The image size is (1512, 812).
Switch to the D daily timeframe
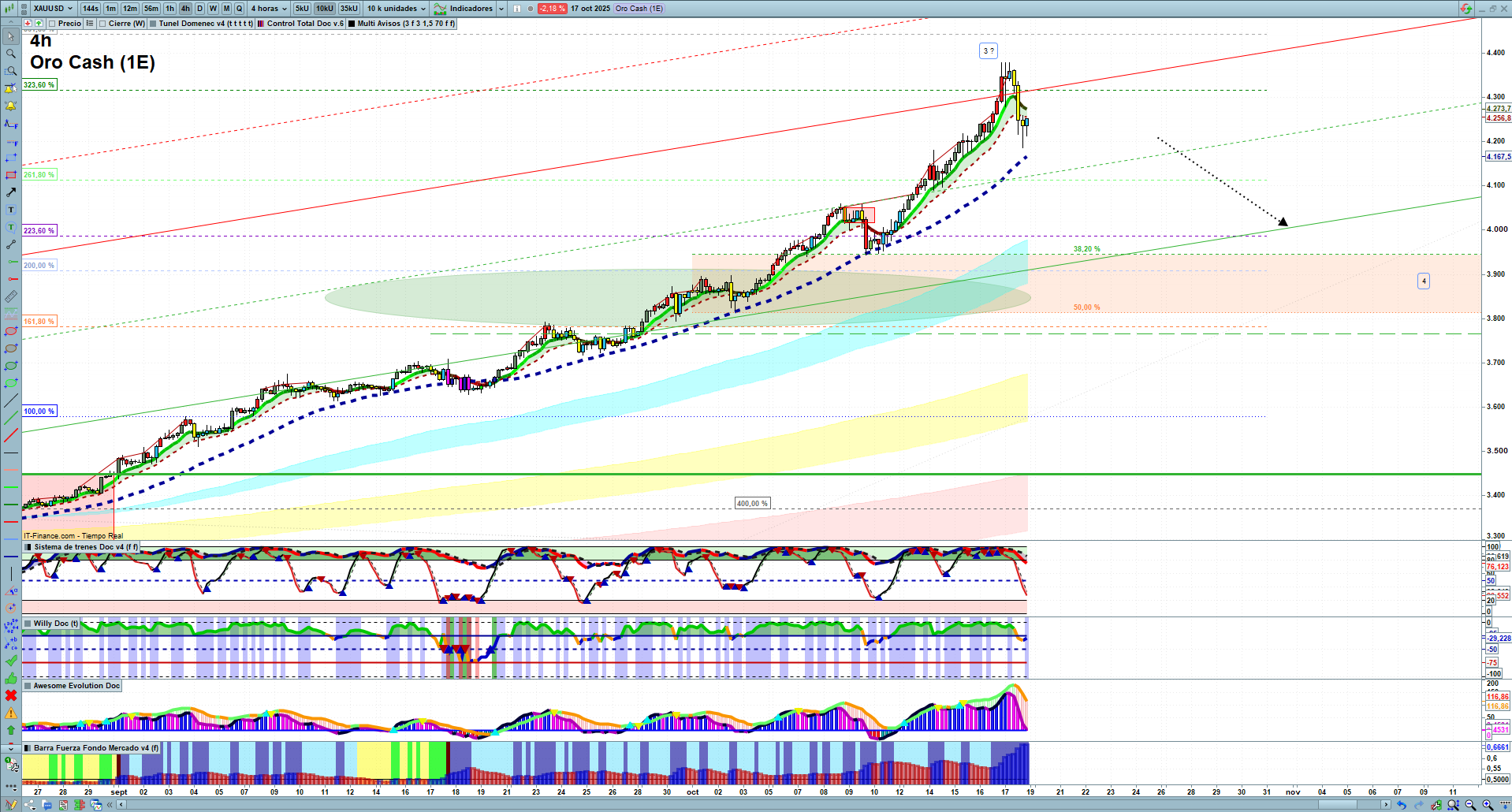(199, 9)
